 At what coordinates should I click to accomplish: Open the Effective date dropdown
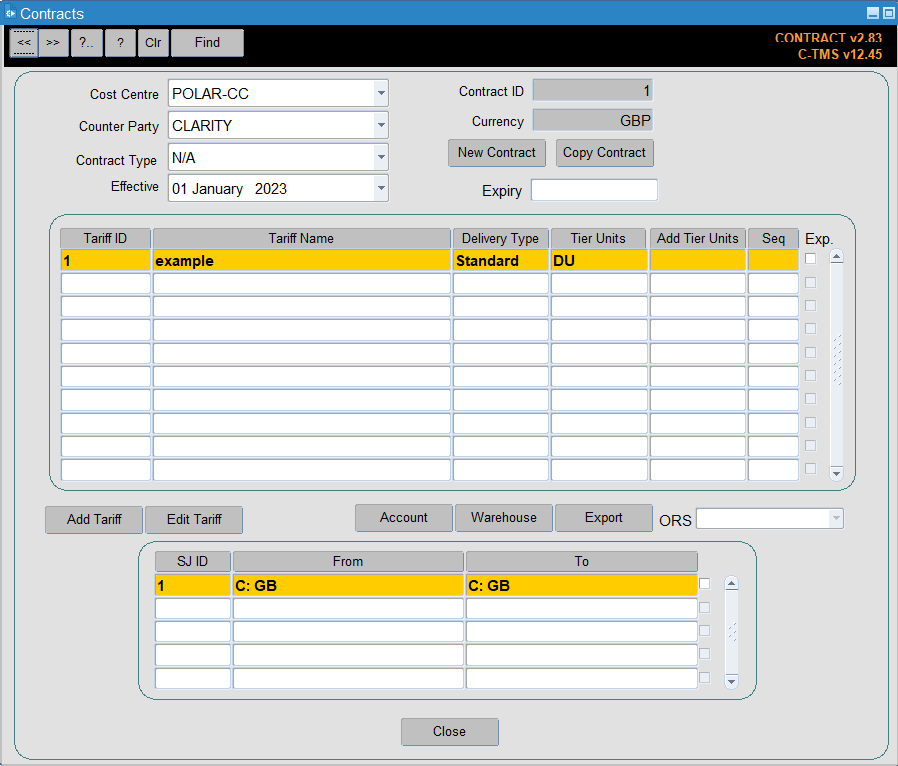[x=381, y=188]
